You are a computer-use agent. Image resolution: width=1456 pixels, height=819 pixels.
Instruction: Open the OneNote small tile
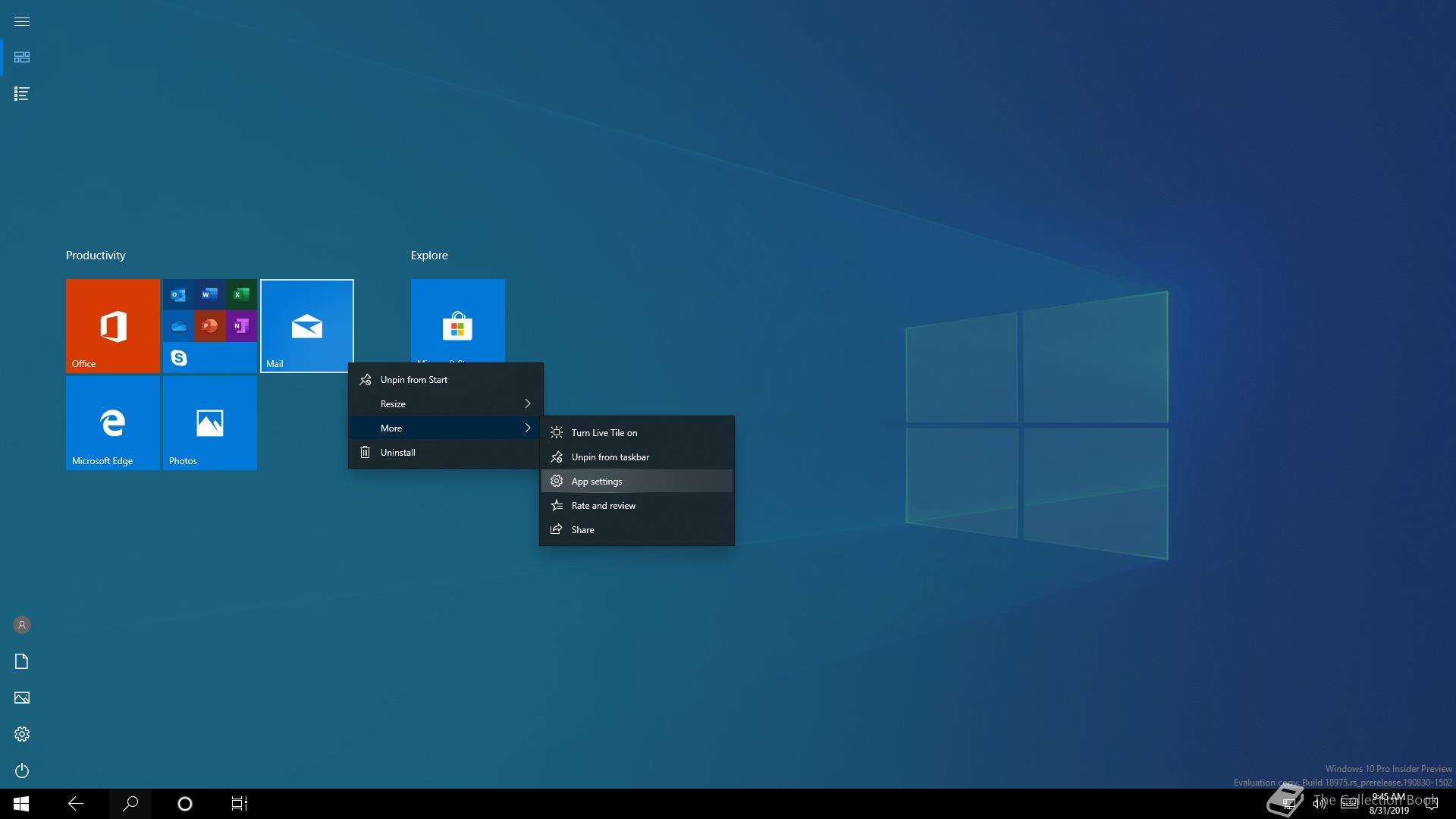[x=241, y=326]
